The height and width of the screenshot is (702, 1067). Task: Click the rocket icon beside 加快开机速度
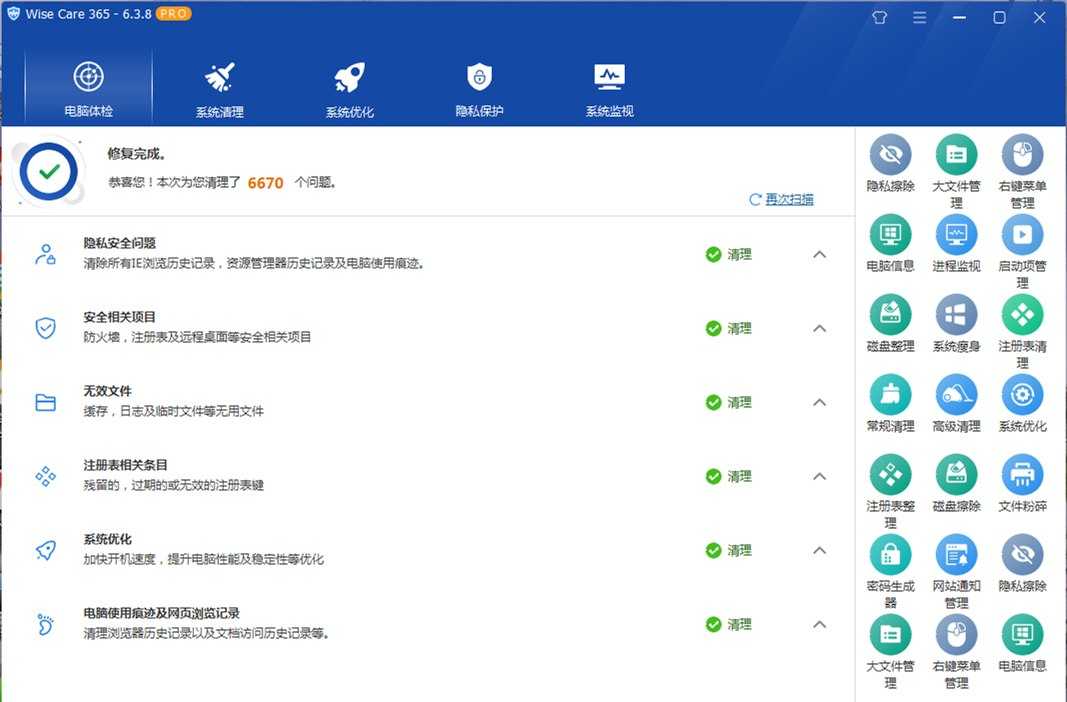click(45, 550)
